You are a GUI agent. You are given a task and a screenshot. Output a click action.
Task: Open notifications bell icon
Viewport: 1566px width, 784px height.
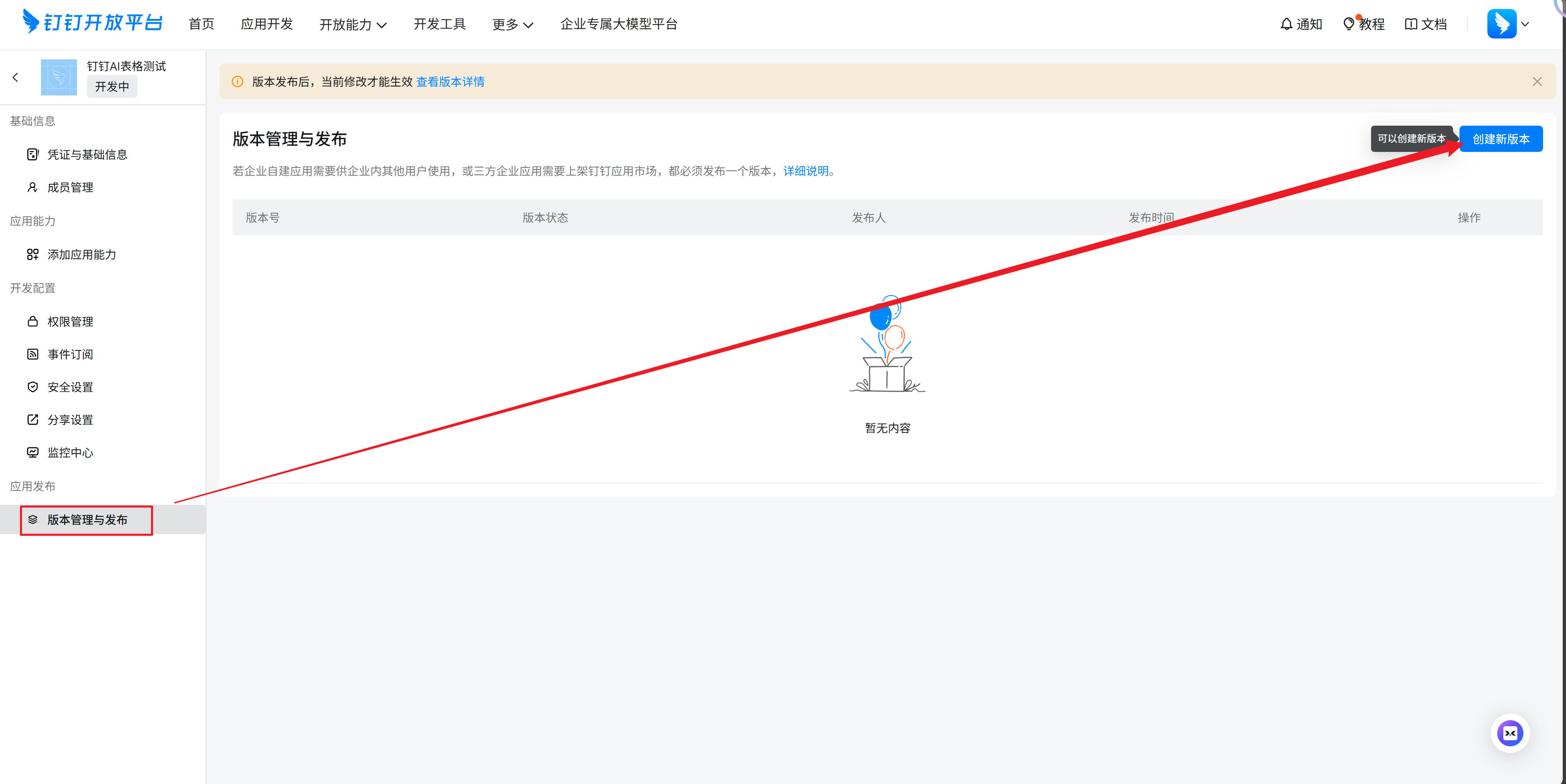click(x=1286, y=24)
